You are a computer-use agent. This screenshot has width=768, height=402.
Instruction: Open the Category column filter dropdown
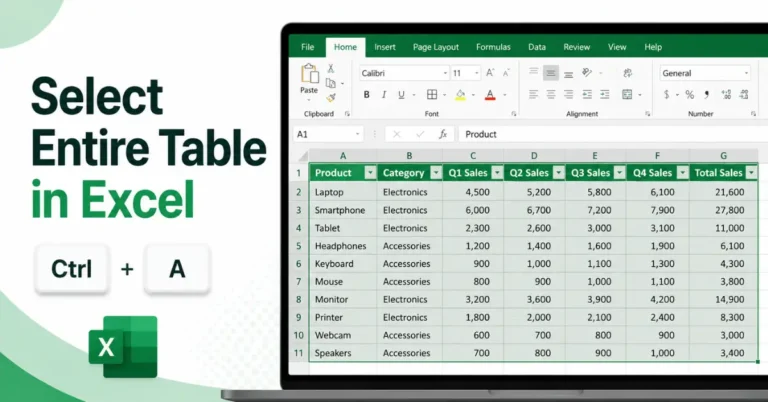[436, 173]
